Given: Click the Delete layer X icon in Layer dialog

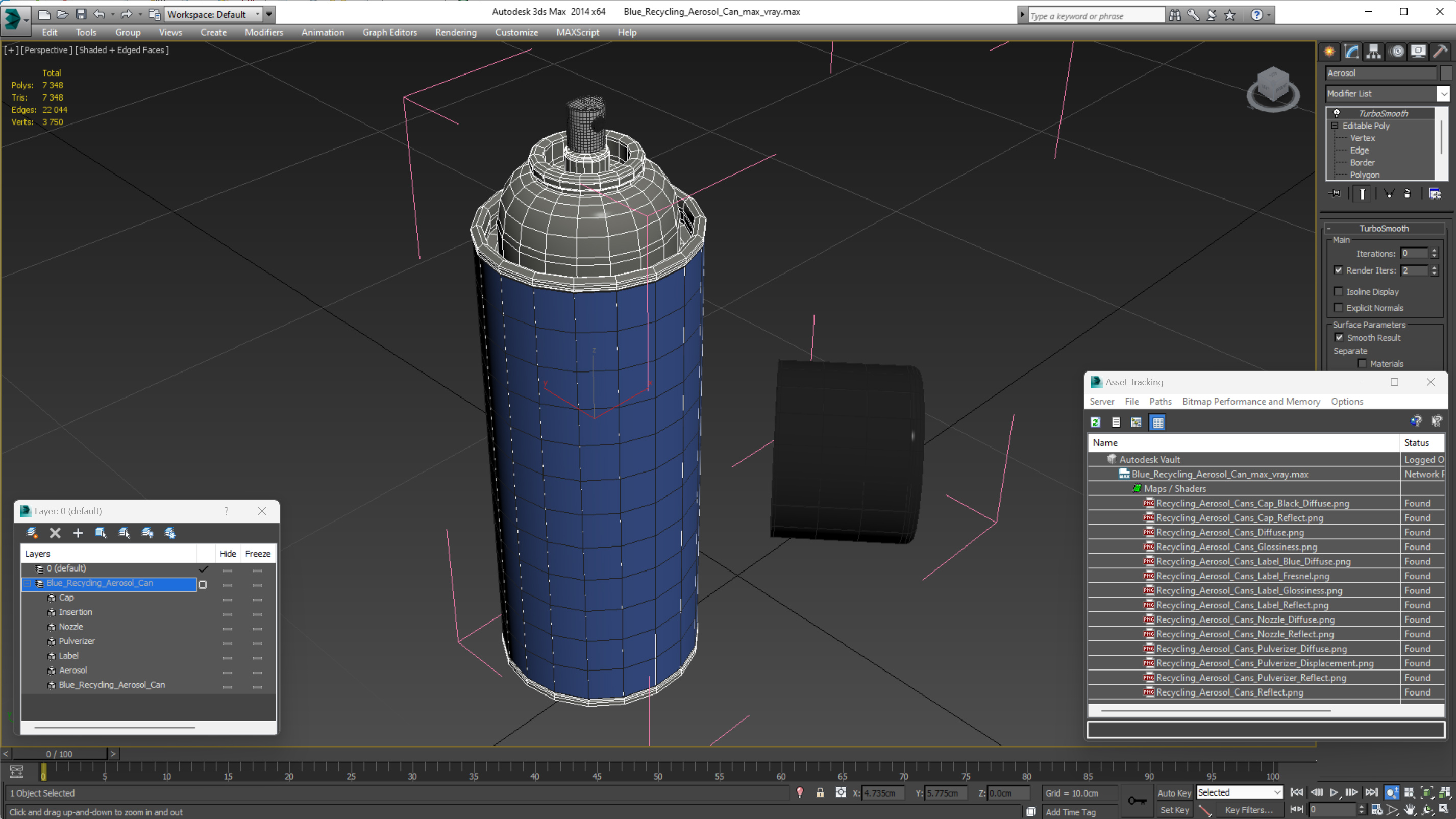Looking at the screenshot, I should point(55,532).
